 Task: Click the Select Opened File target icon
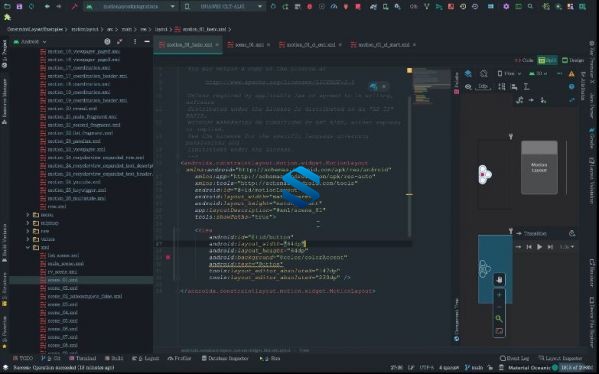tap(107, 41)
